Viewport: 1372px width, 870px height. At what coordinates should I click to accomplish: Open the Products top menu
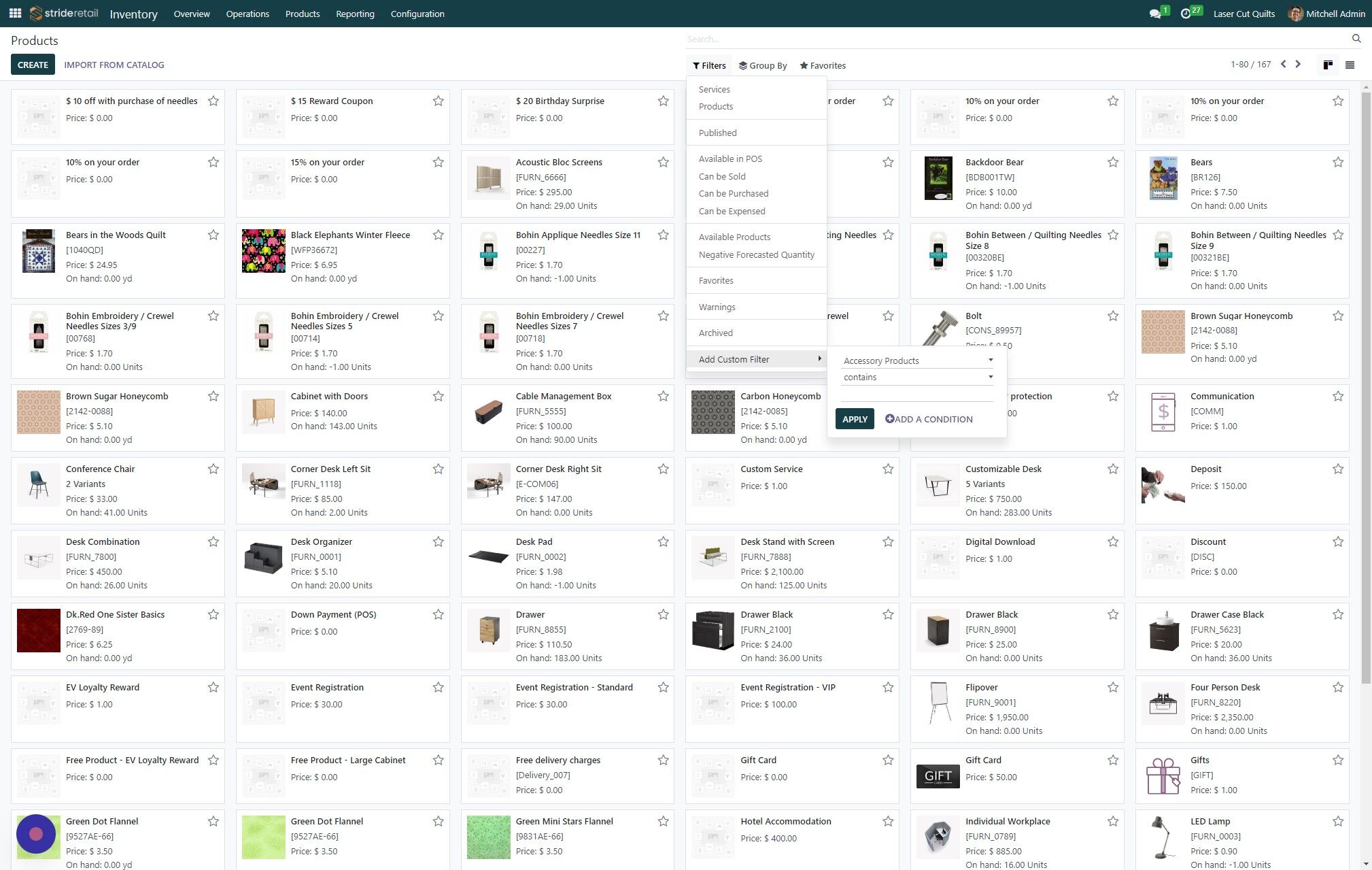(303, 14)
